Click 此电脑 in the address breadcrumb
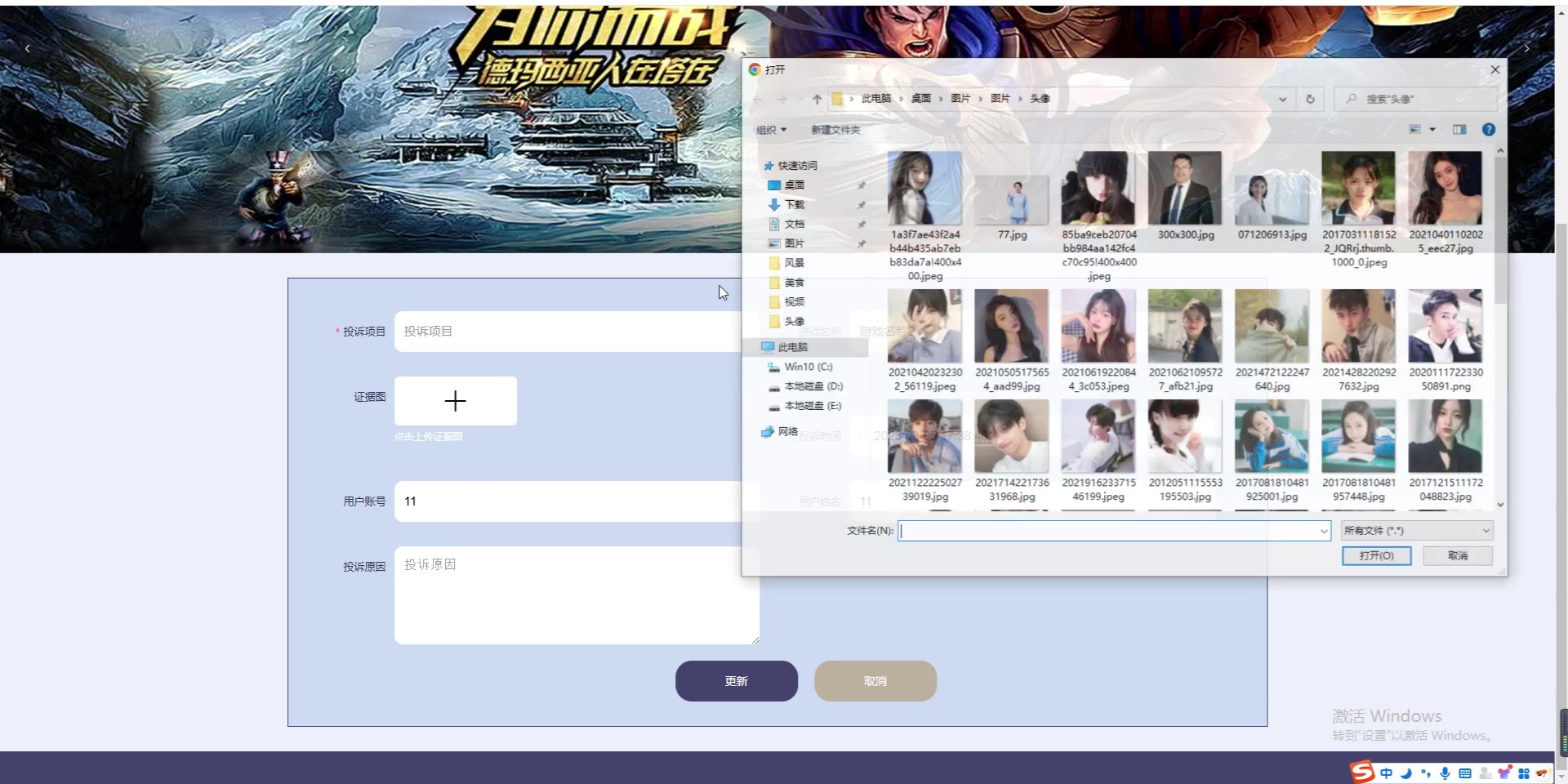Screen dimensions: 1568x784 click(876, 99)
